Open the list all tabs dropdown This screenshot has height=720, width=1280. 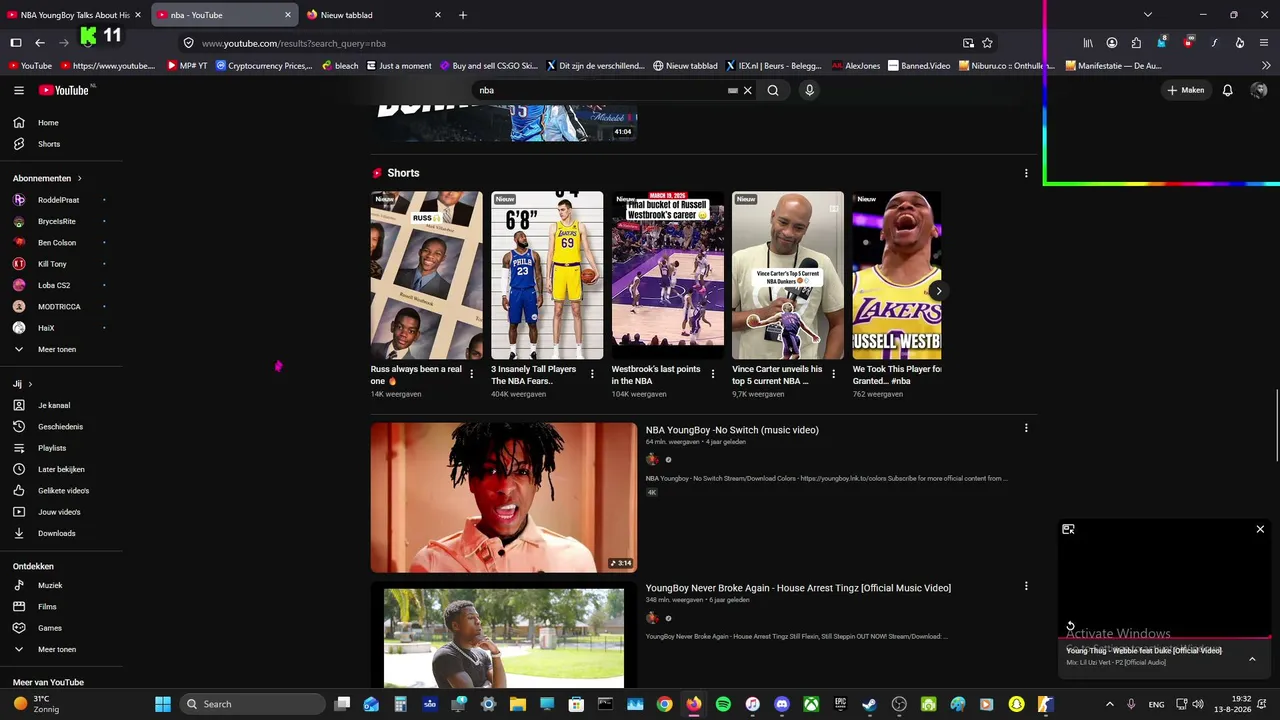click(1148, 15)
